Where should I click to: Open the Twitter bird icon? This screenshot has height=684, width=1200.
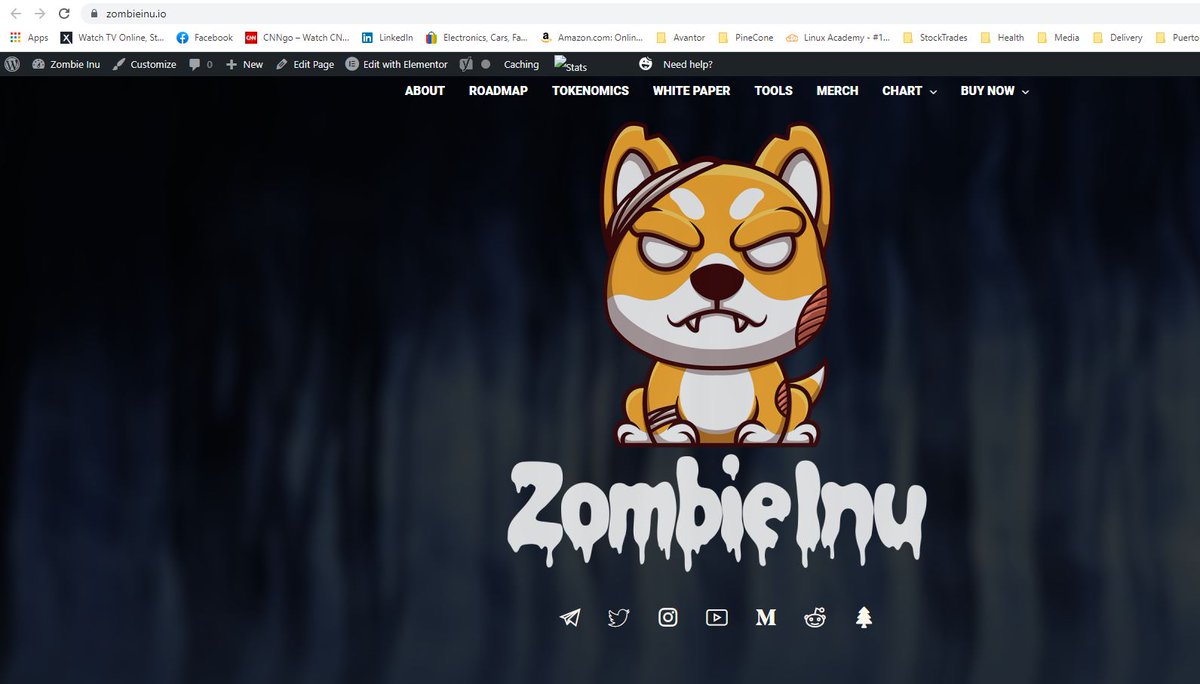click(x=619, y=617)
